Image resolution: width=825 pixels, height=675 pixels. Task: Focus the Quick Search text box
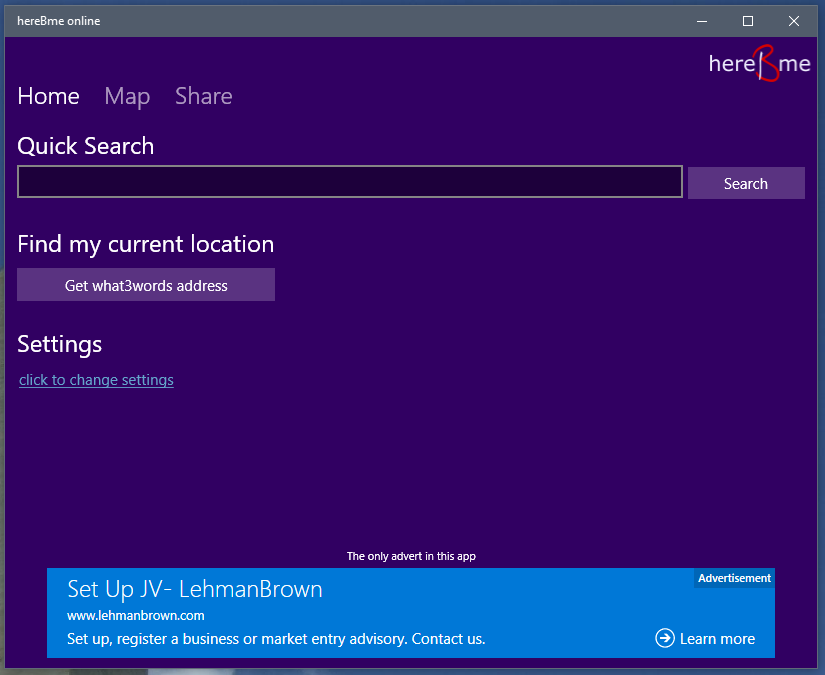pos(350,182)
